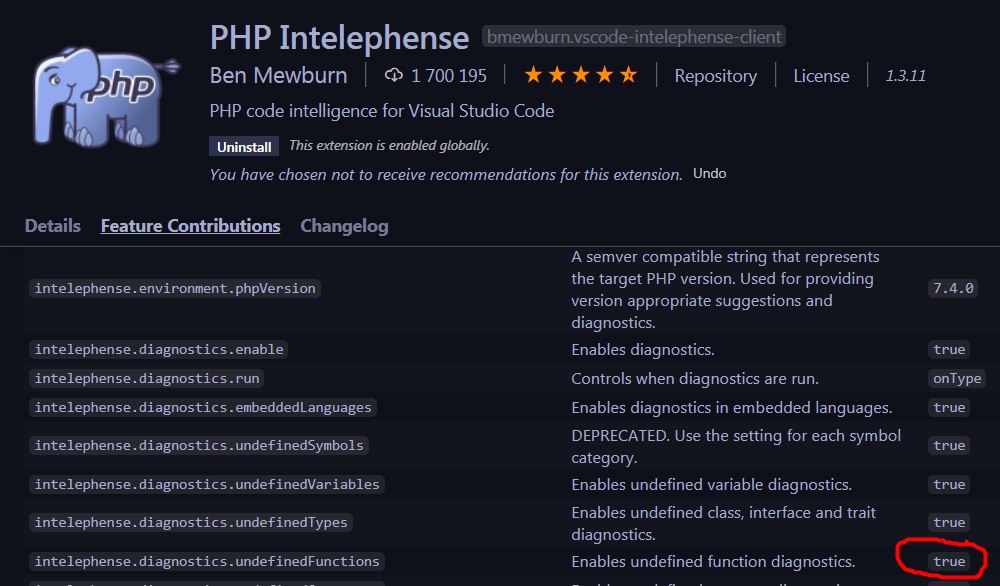Click true value for undefinedSymbols
The width and height of the screenshot is (1000, 586).
point(949,445)
